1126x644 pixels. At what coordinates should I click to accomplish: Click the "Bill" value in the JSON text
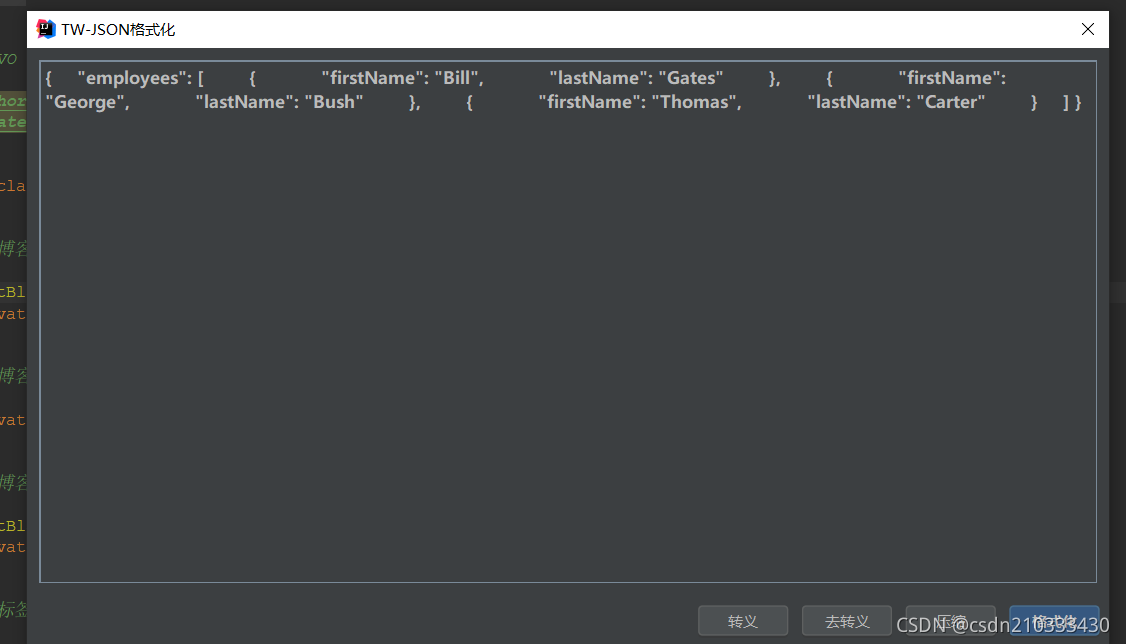pos(456,78)
